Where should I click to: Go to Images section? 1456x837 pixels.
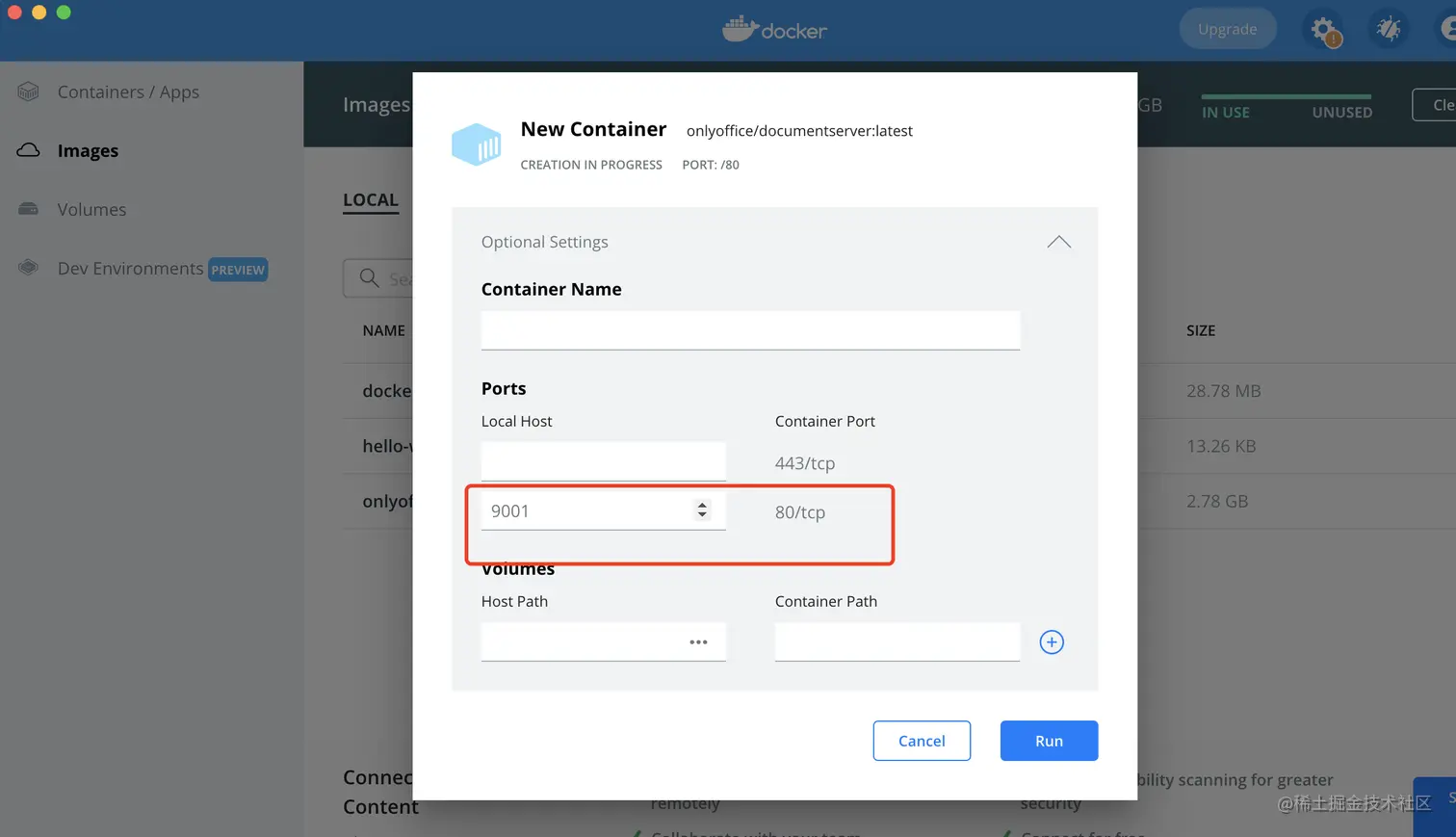(88, 150)
